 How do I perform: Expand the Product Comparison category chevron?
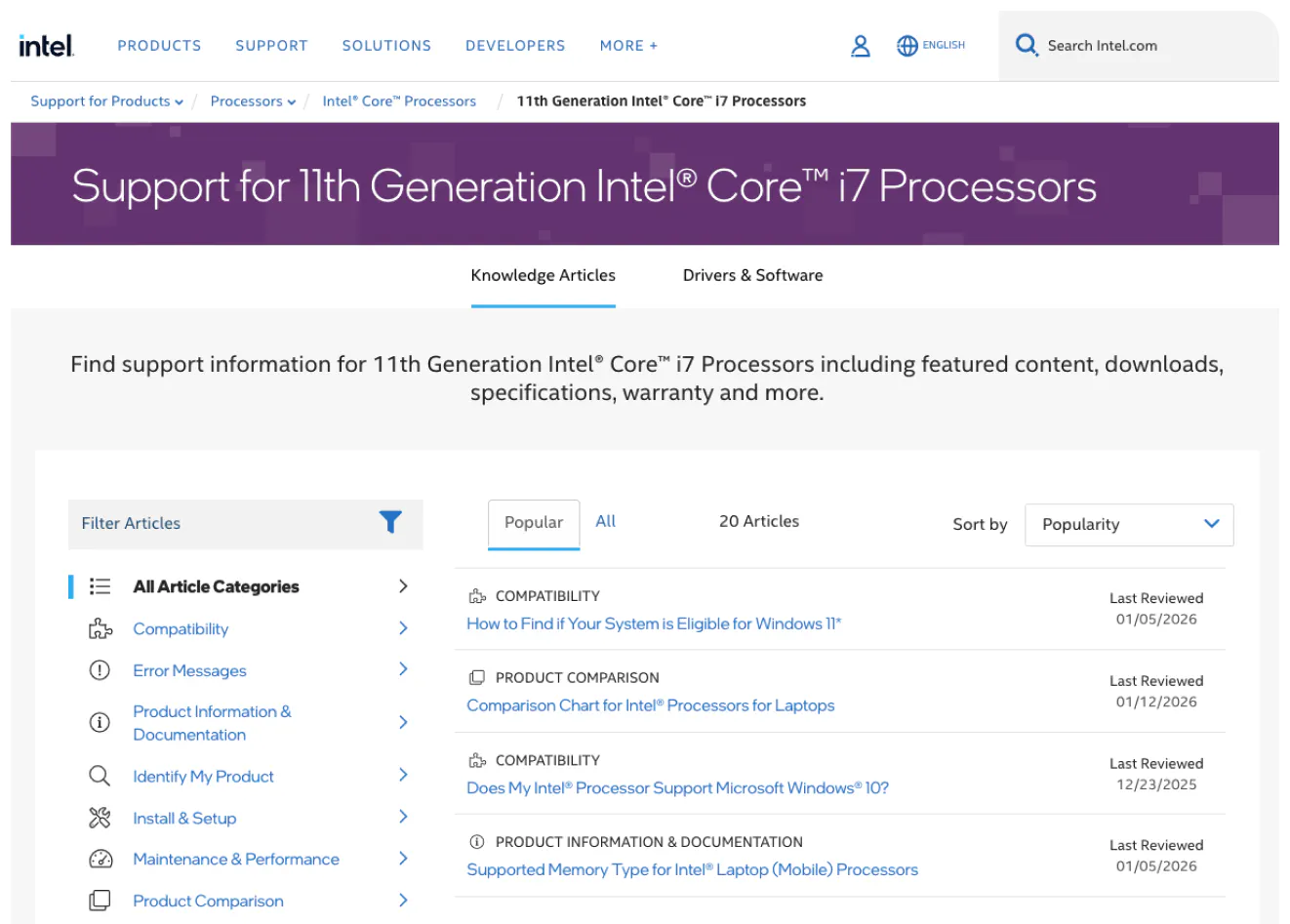[x=403, y=901]
